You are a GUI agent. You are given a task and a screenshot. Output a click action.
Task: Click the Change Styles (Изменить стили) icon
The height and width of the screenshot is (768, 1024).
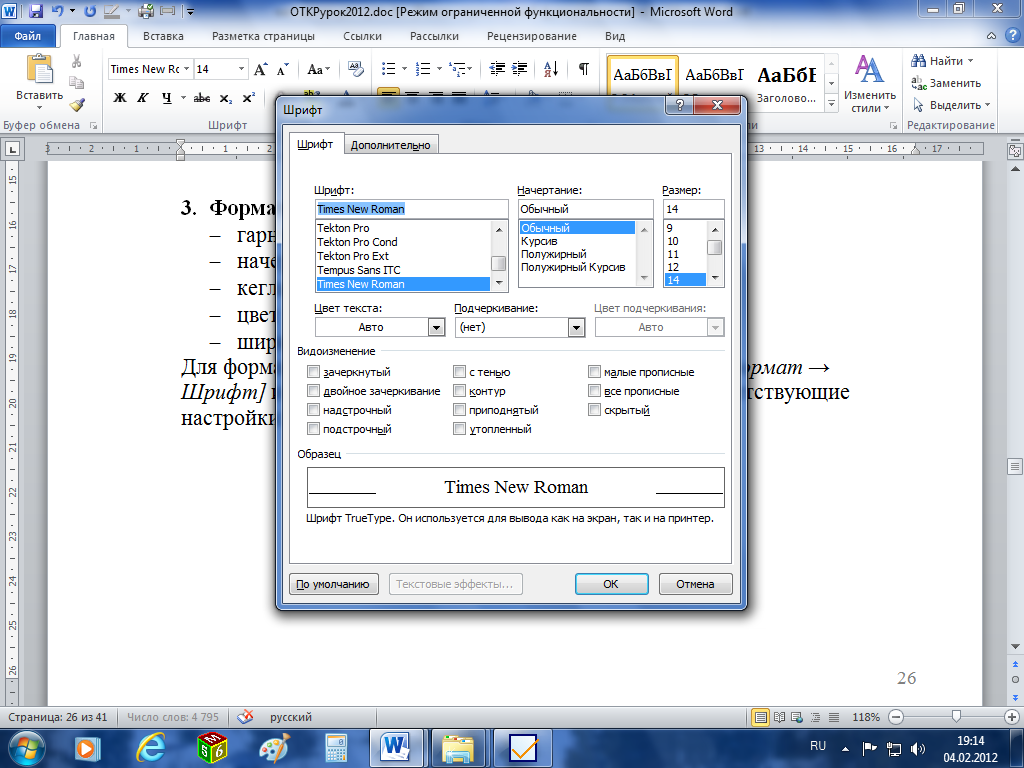pyautogui.click(x=869, y=69)
